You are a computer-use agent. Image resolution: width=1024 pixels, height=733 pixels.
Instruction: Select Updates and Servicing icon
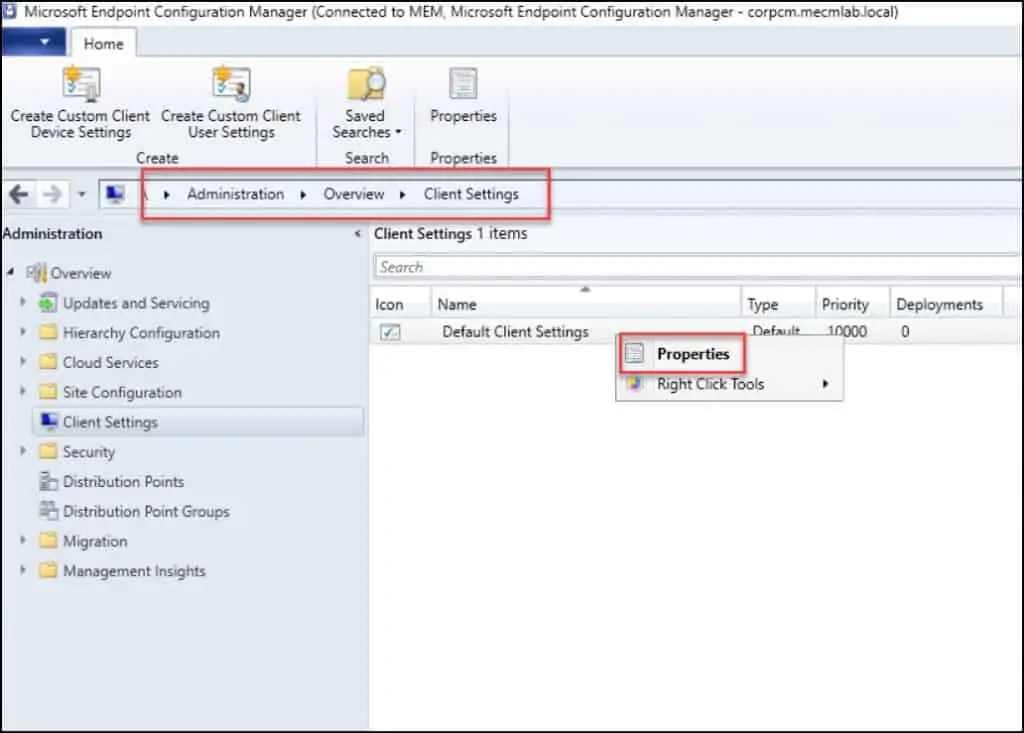[x=48, y=302]
